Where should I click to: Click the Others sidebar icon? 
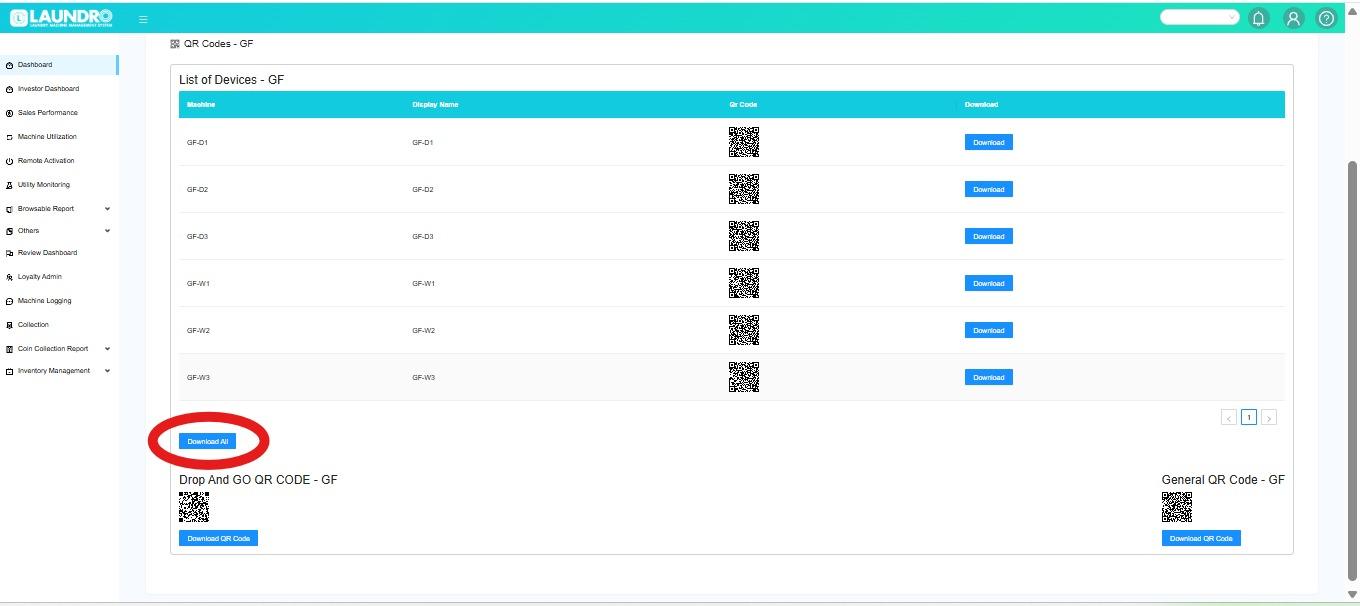pyautogui.click(x=9, y=231)
